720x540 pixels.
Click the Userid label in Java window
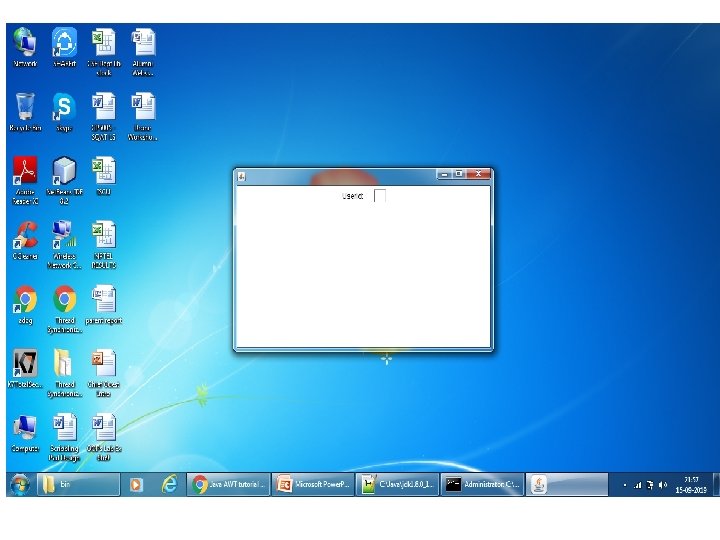click(x=352, y=196)
